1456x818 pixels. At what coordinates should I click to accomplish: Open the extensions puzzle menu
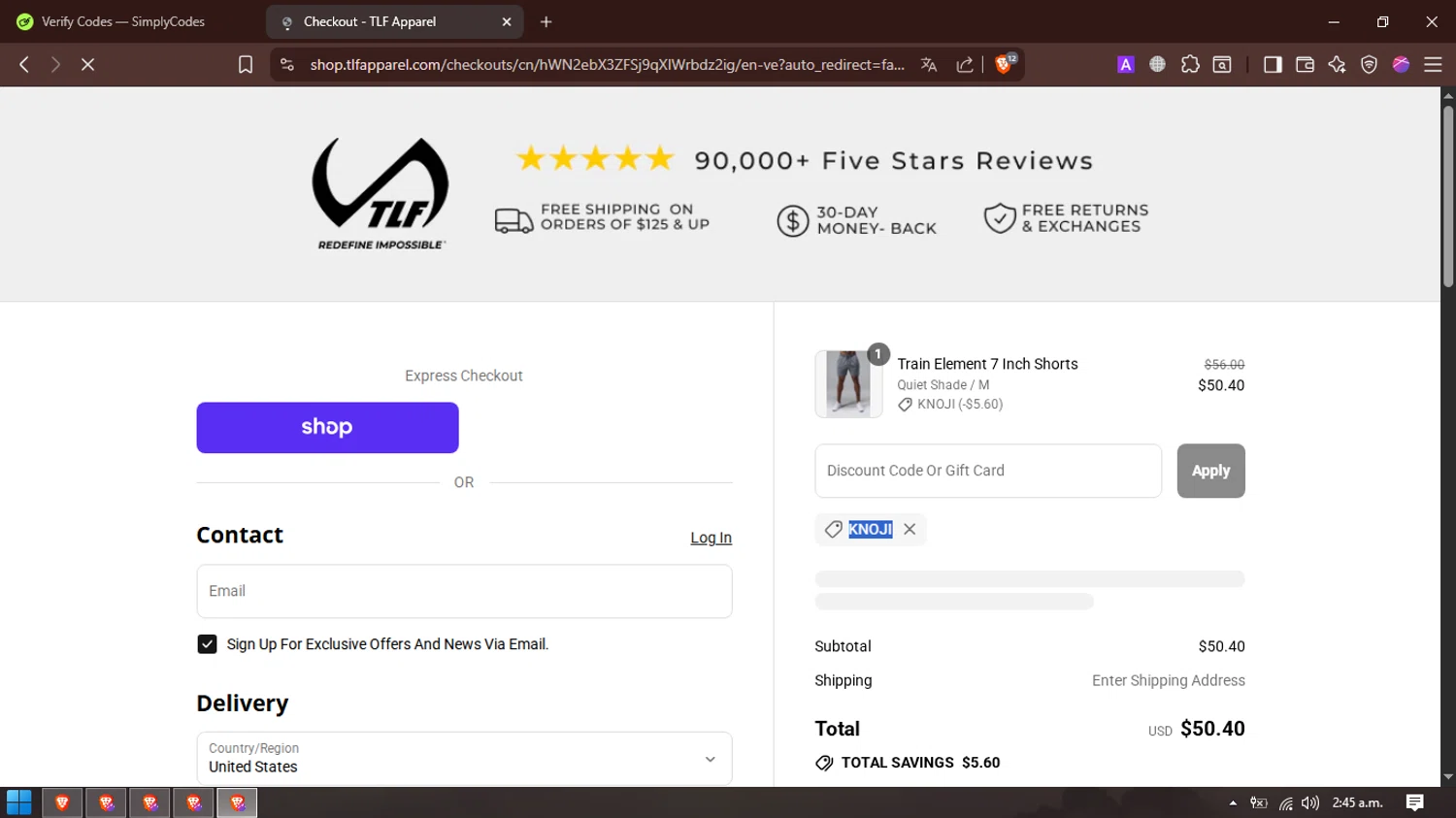click(x=1190, y=64)
